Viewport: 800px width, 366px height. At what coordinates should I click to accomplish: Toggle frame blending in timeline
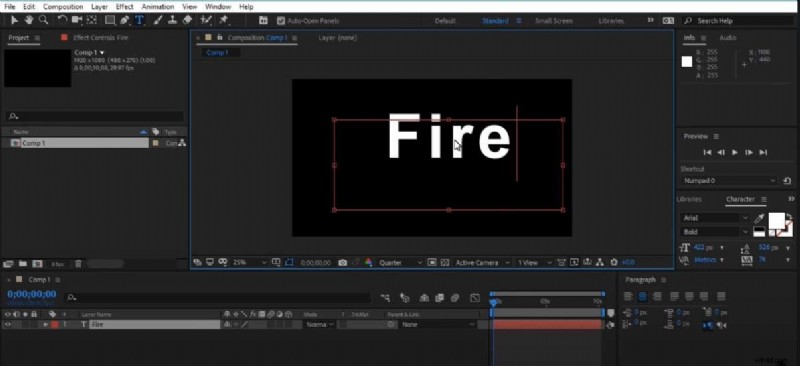pyautogui.click(x=439, y=298)
